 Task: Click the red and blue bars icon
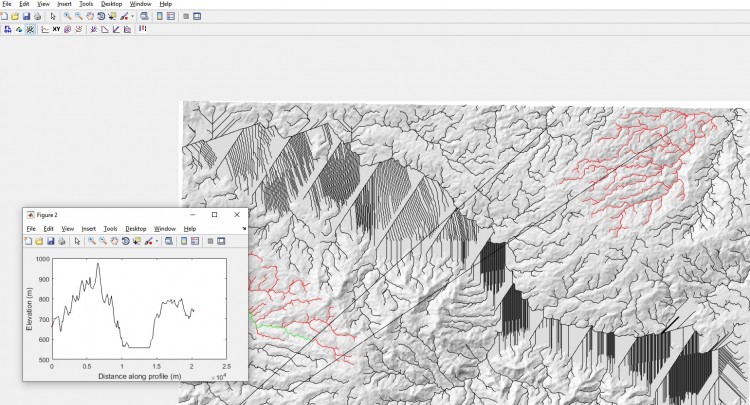[x=143, y=29]
